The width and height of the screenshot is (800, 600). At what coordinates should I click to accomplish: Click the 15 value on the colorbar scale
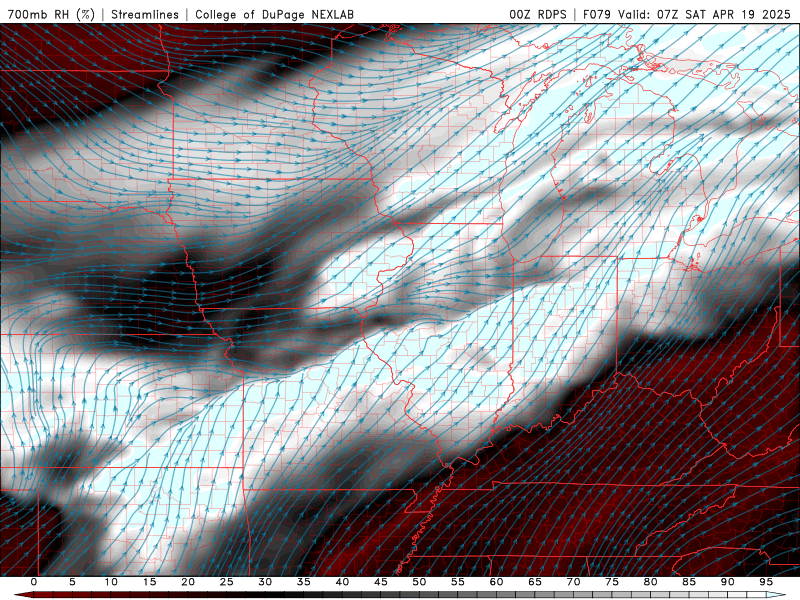[149, 582]
